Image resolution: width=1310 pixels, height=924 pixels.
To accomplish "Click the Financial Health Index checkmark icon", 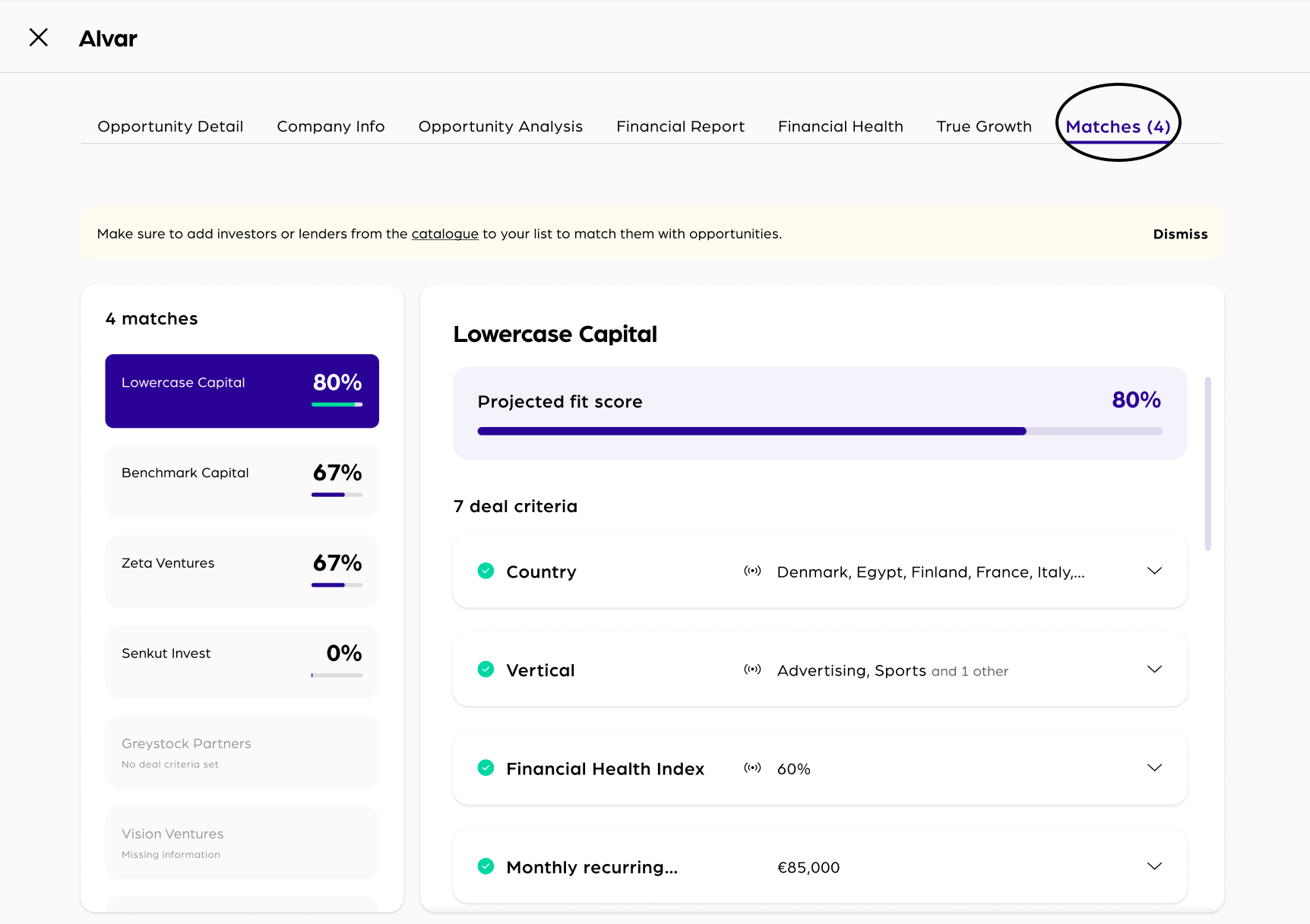I will [x=486, y=768].
